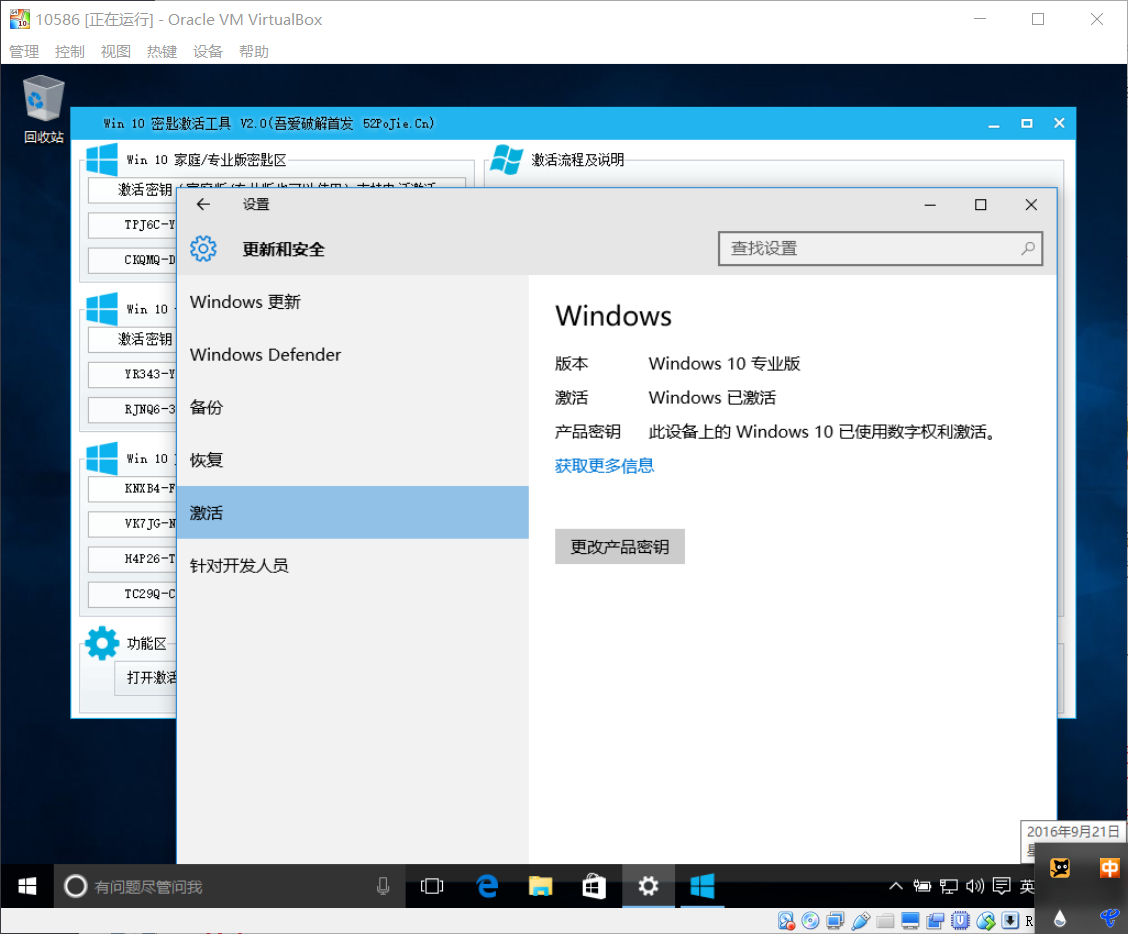Open the Recycle Bin desktop icon
Image resolution: width=1128 pixels, height=934 pixels.
[x=44, y=109]
